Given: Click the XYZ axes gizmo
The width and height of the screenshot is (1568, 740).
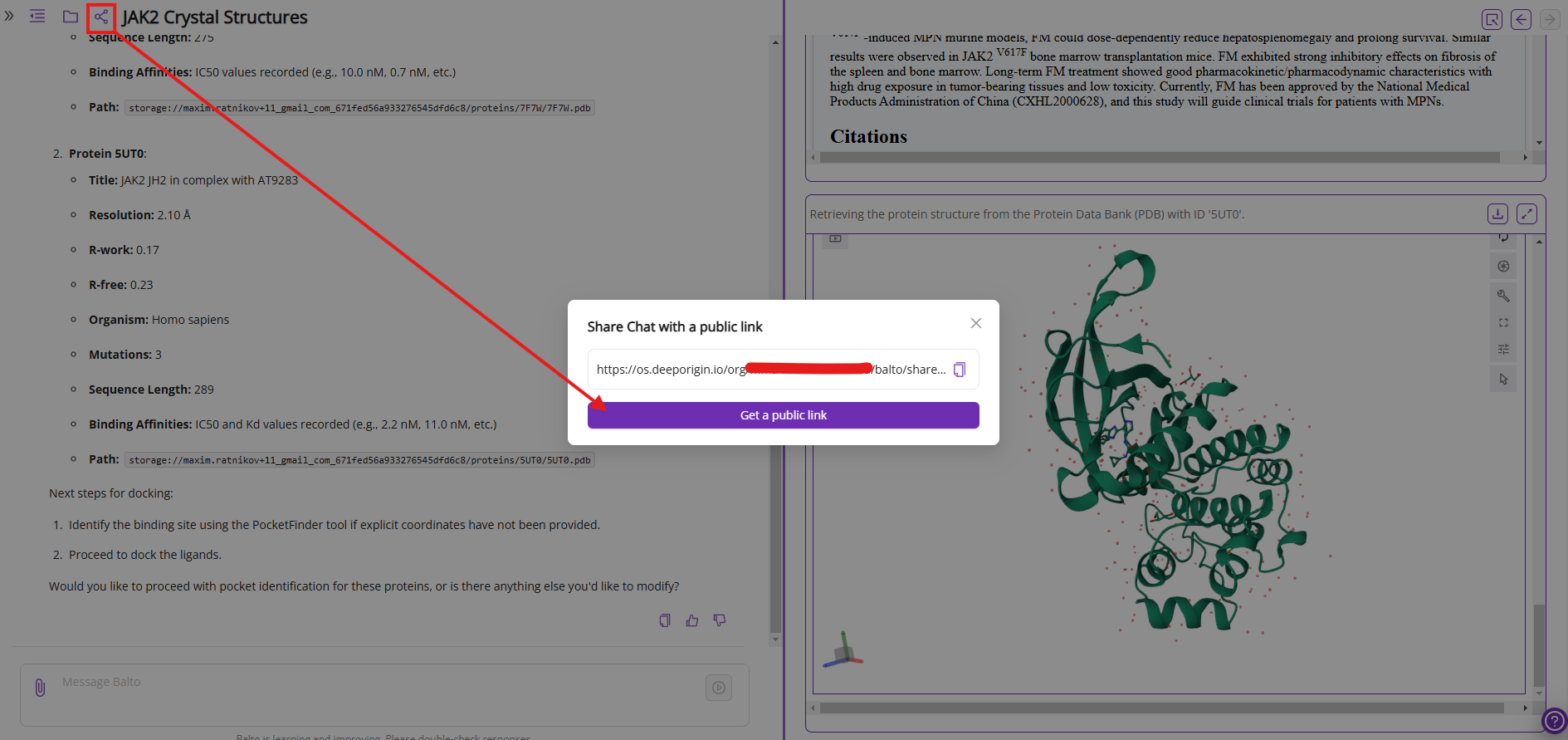Looking at the screenshot, I should pyautogui.click(x=843, y=650).
